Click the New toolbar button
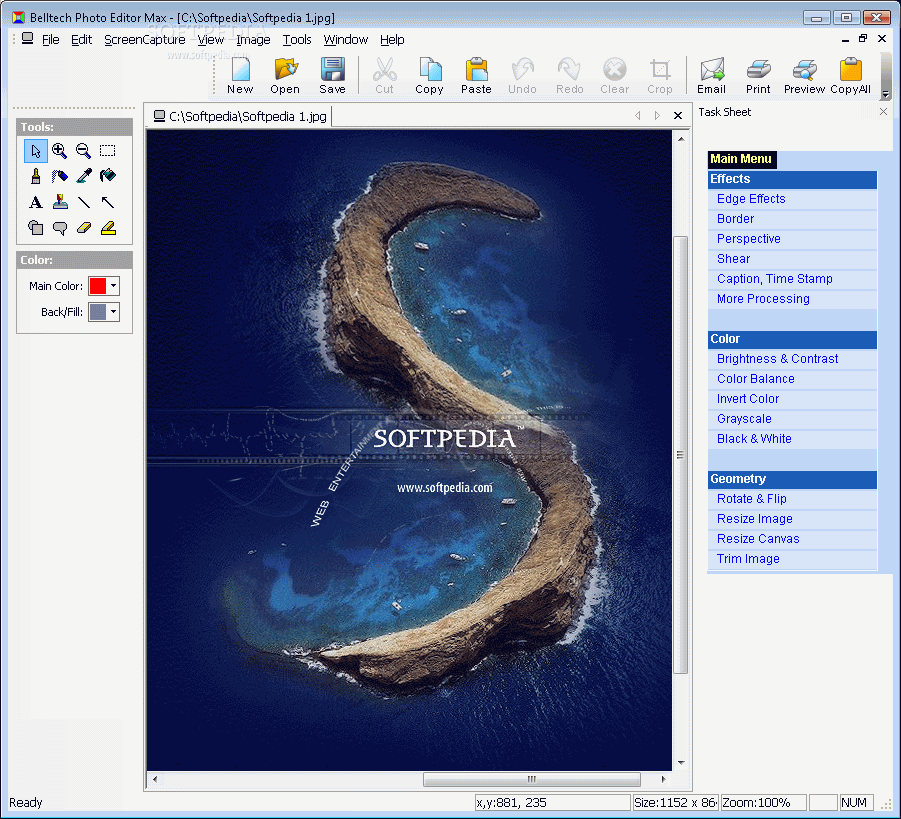 (x=240, y=75)
